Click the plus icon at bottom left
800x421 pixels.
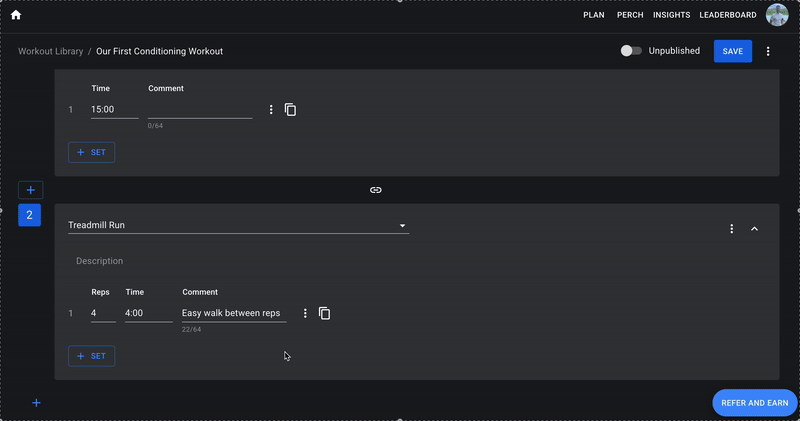36,403
